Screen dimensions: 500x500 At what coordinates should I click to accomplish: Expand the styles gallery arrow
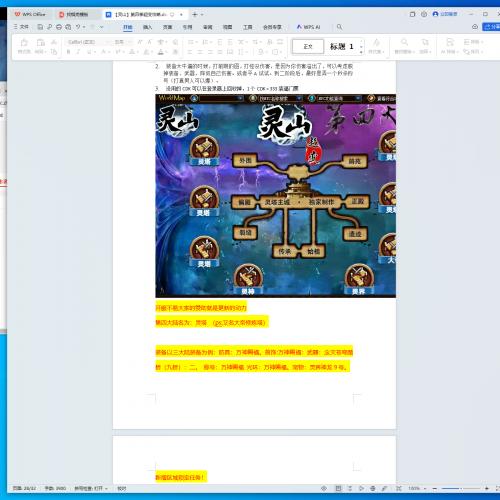pos(361,52)
